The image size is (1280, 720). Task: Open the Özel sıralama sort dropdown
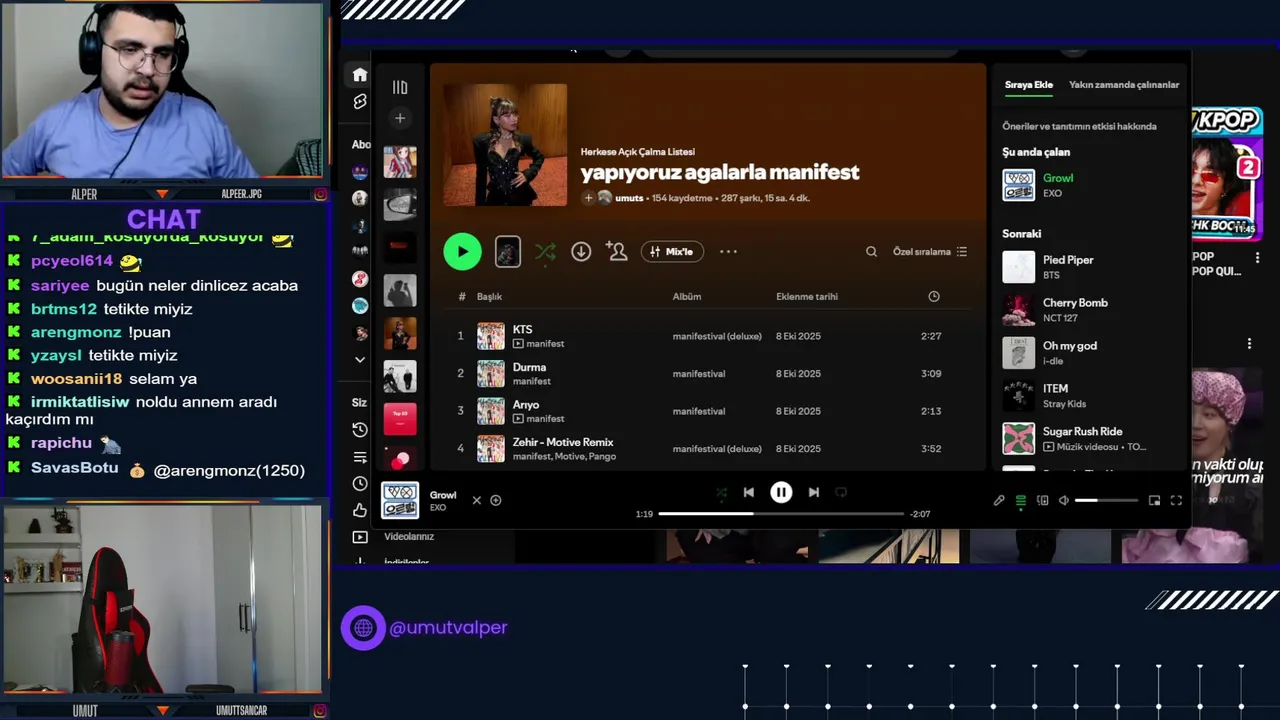pos(930,252)
